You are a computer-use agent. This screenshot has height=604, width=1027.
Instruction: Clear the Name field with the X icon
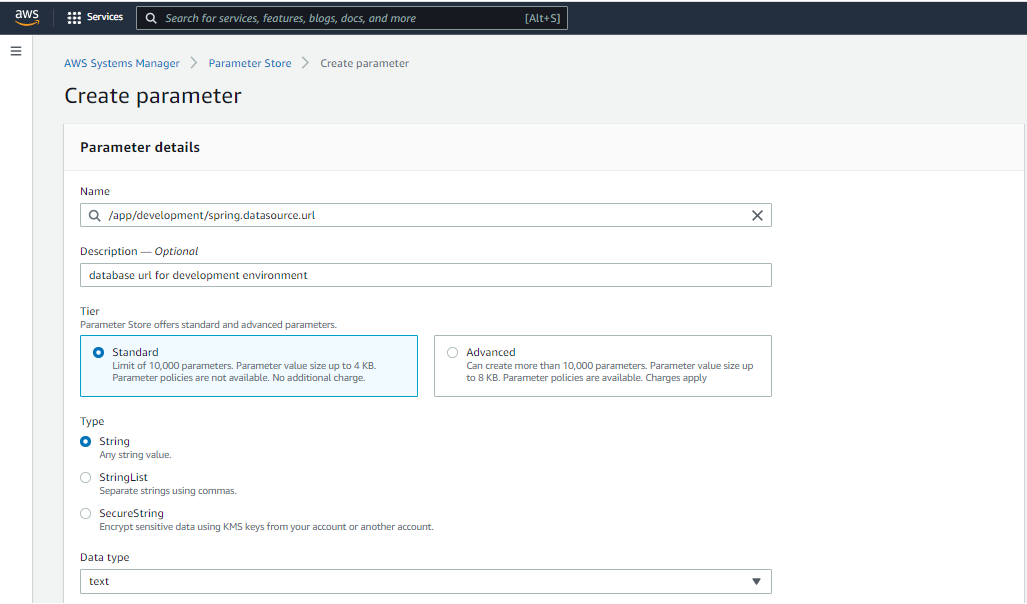[757, 215]
